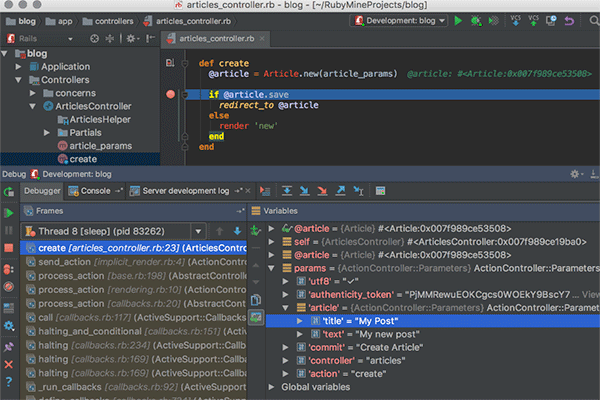Move to previous frame with up arrow
This screenshot has height=400, width=600.
(219, 231)
